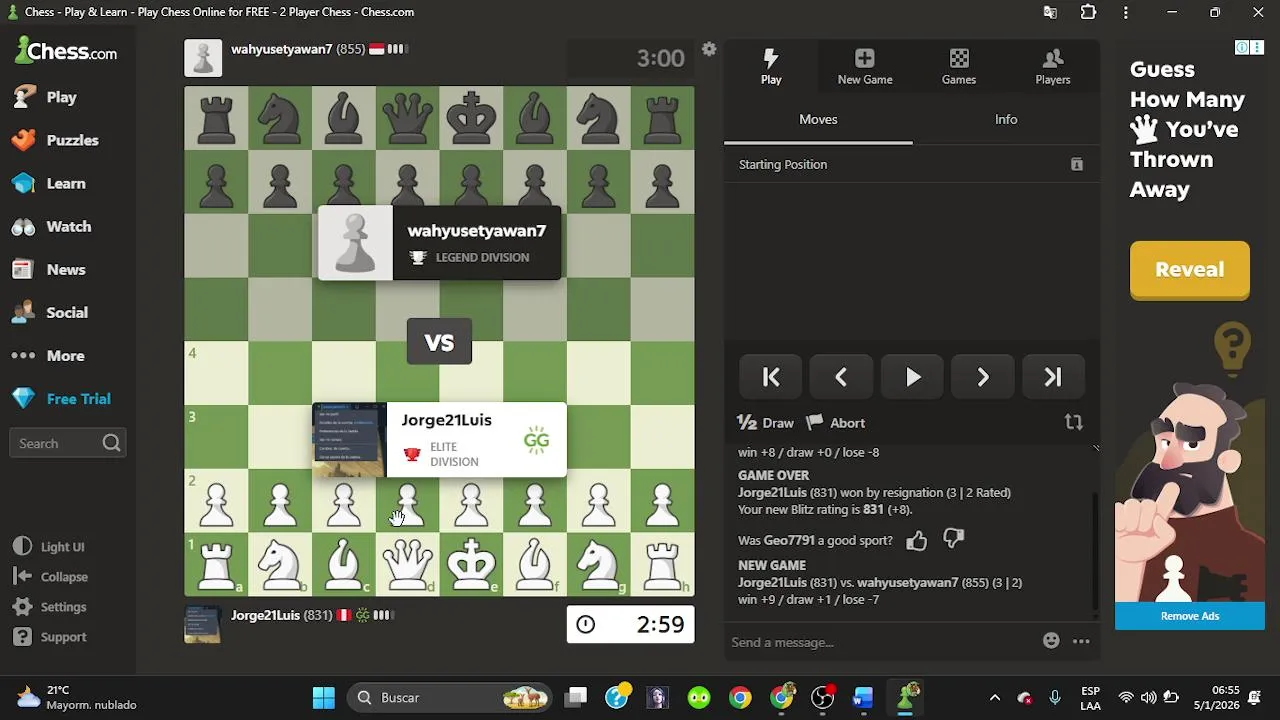Focus the sidebar Search field
The height and width of the screenshot is (720, 1280).
(67, 443)
